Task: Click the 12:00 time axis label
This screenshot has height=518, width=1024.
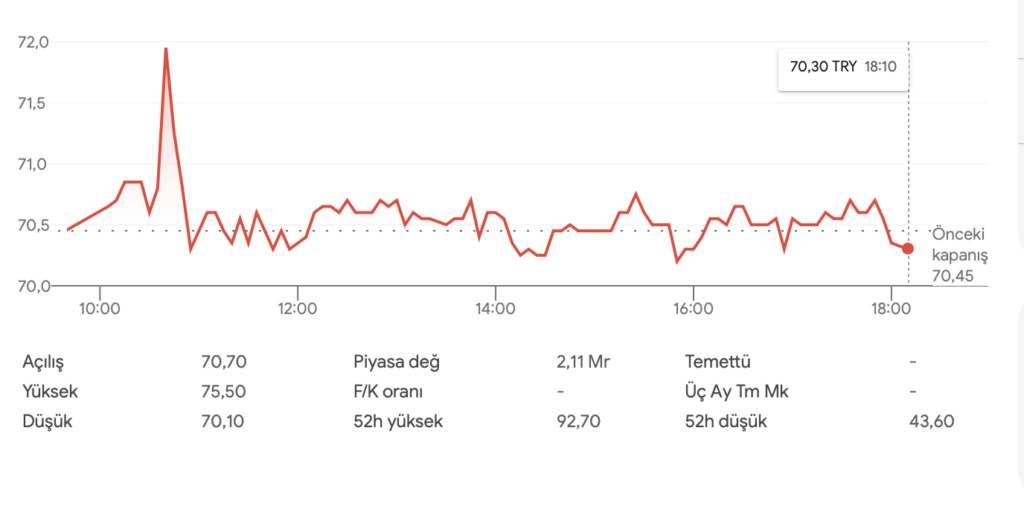Action: coord(298,308)
